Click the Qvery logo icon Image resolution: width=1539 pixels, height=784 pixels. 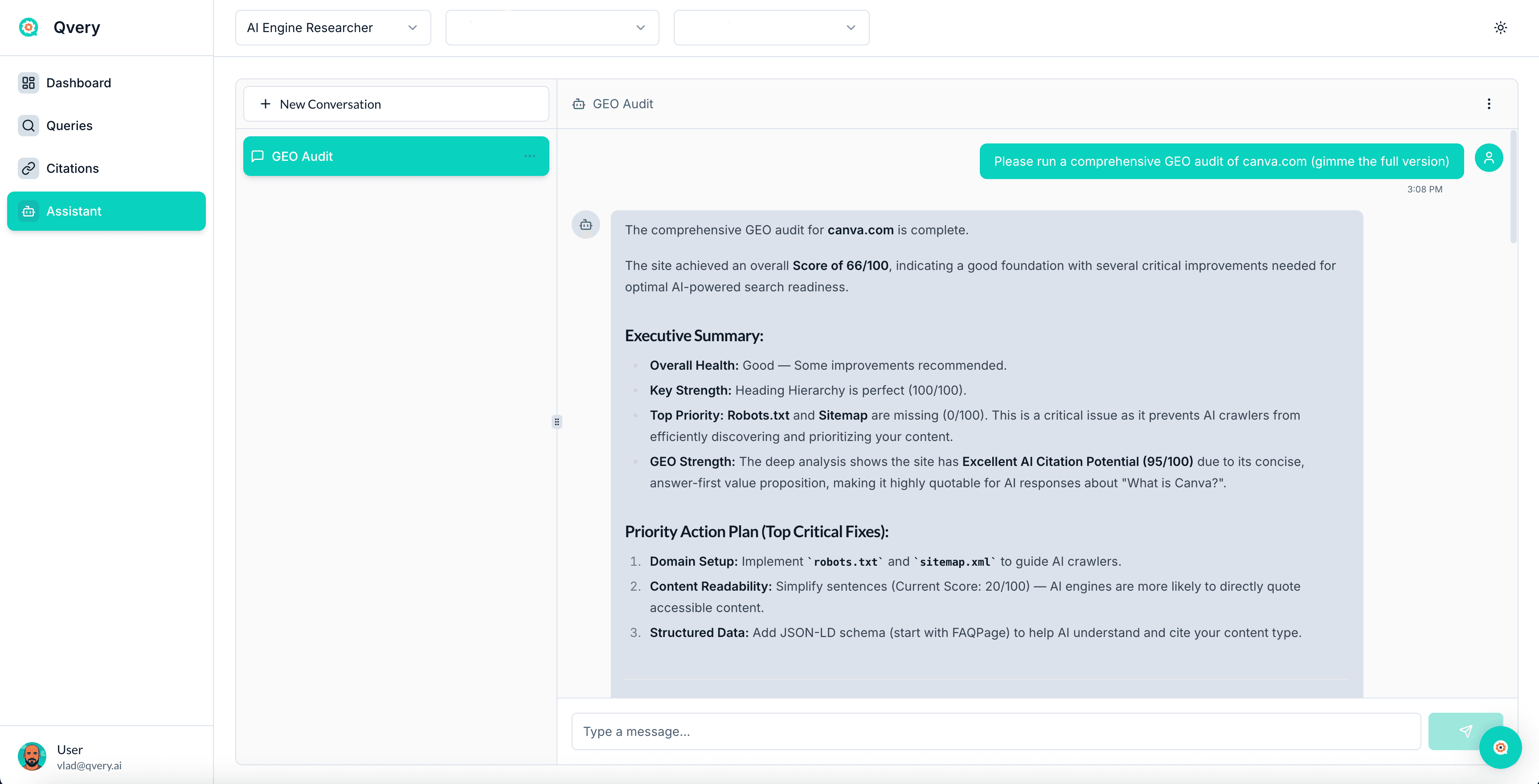[28, 28]
